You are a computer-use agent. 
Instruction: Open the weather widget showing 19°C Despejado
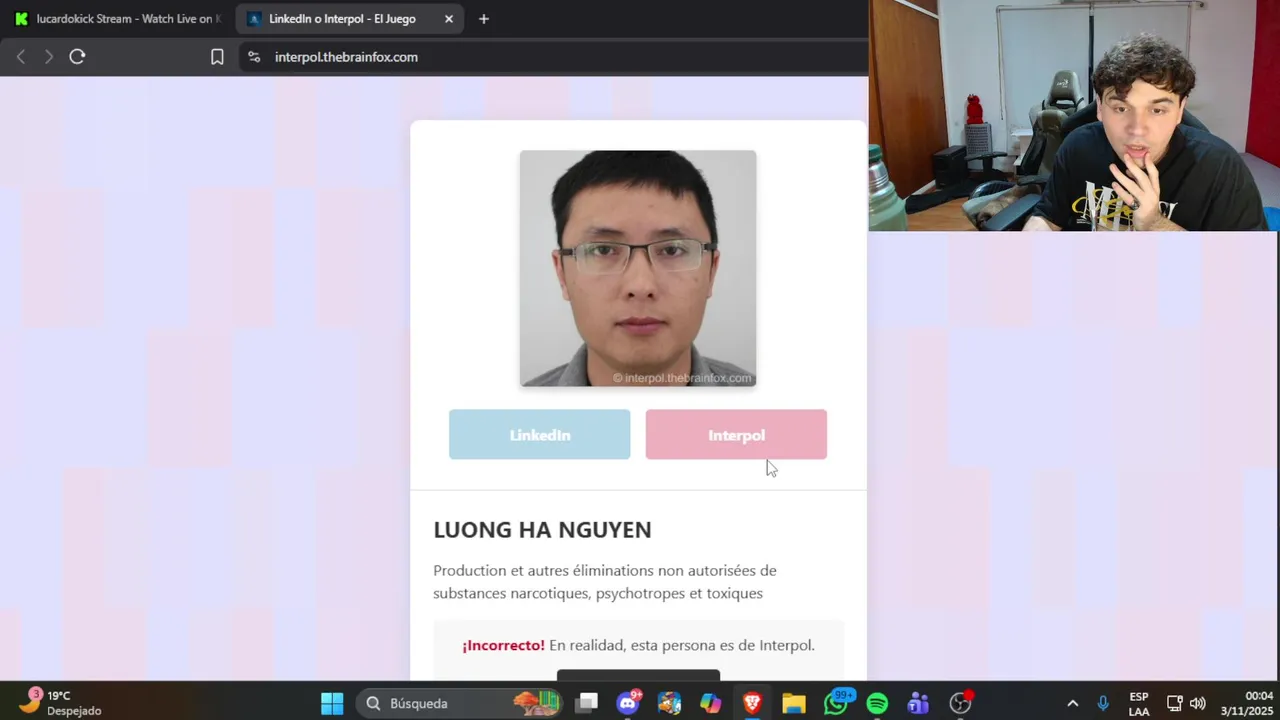click(60, 703)
